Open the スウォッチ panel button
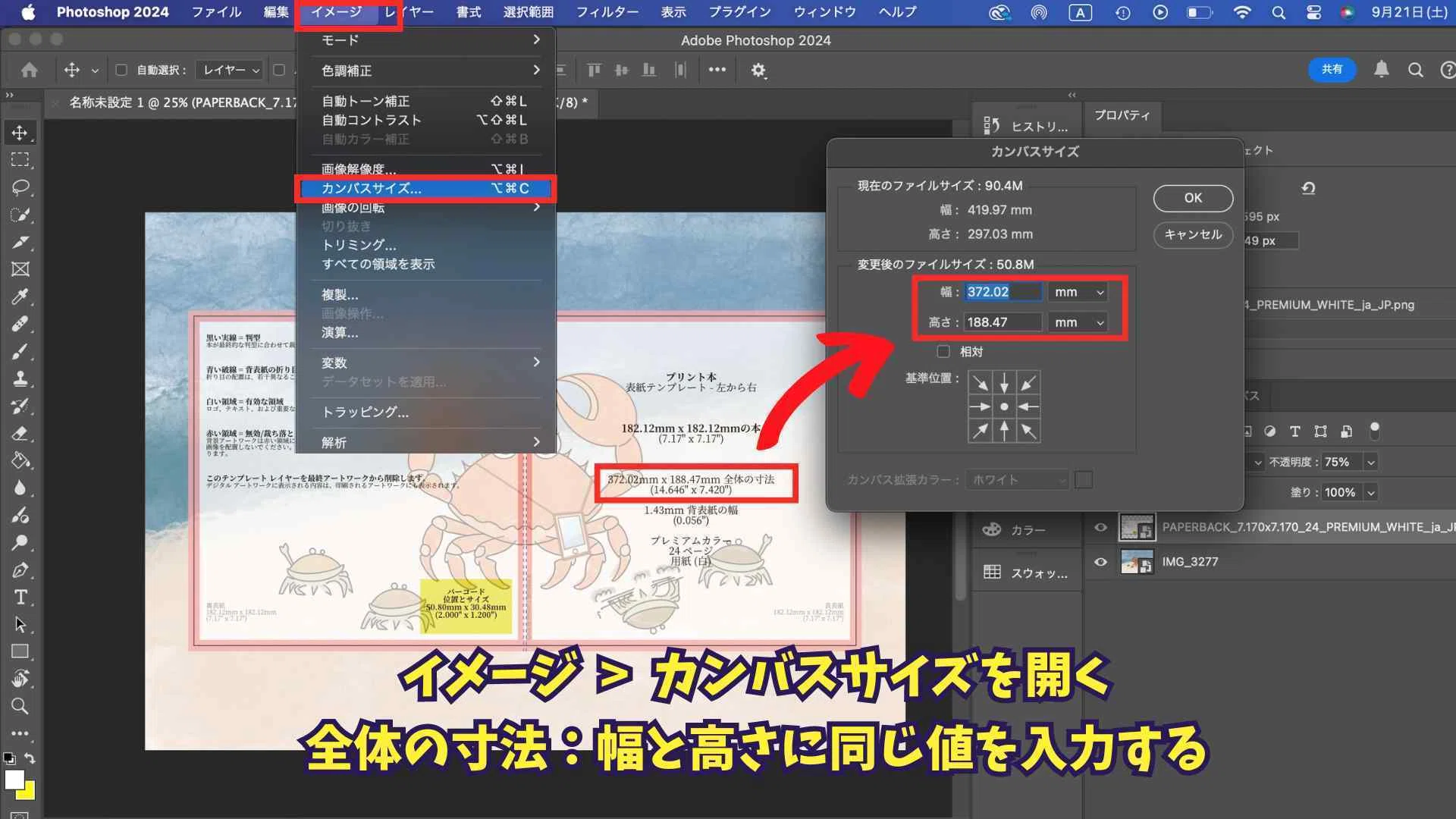The height and width of the screenshot is (819, 1456). 1026,573
